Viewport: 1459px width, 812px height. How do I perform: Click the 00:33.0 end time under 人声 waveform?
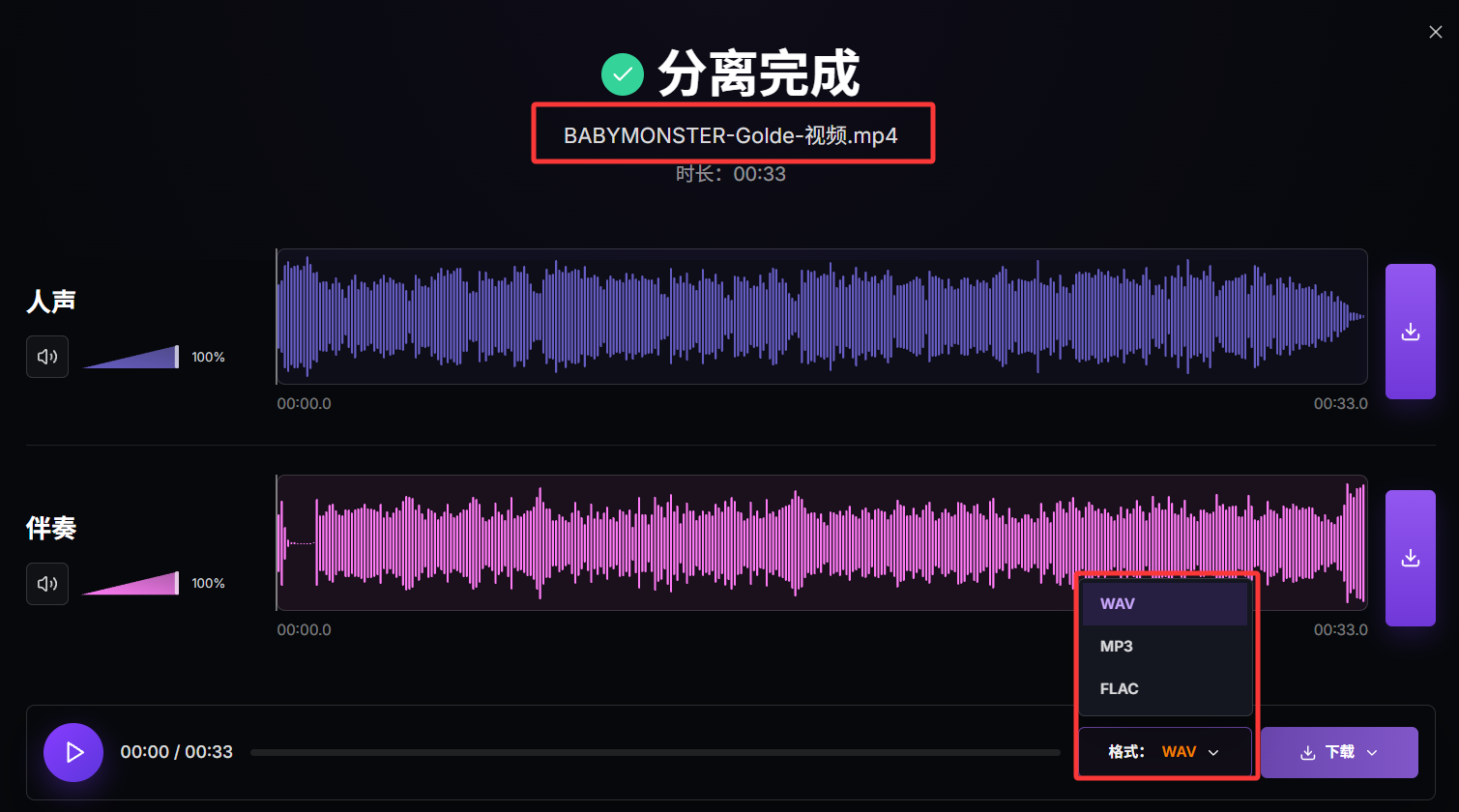coord(1341,404)
